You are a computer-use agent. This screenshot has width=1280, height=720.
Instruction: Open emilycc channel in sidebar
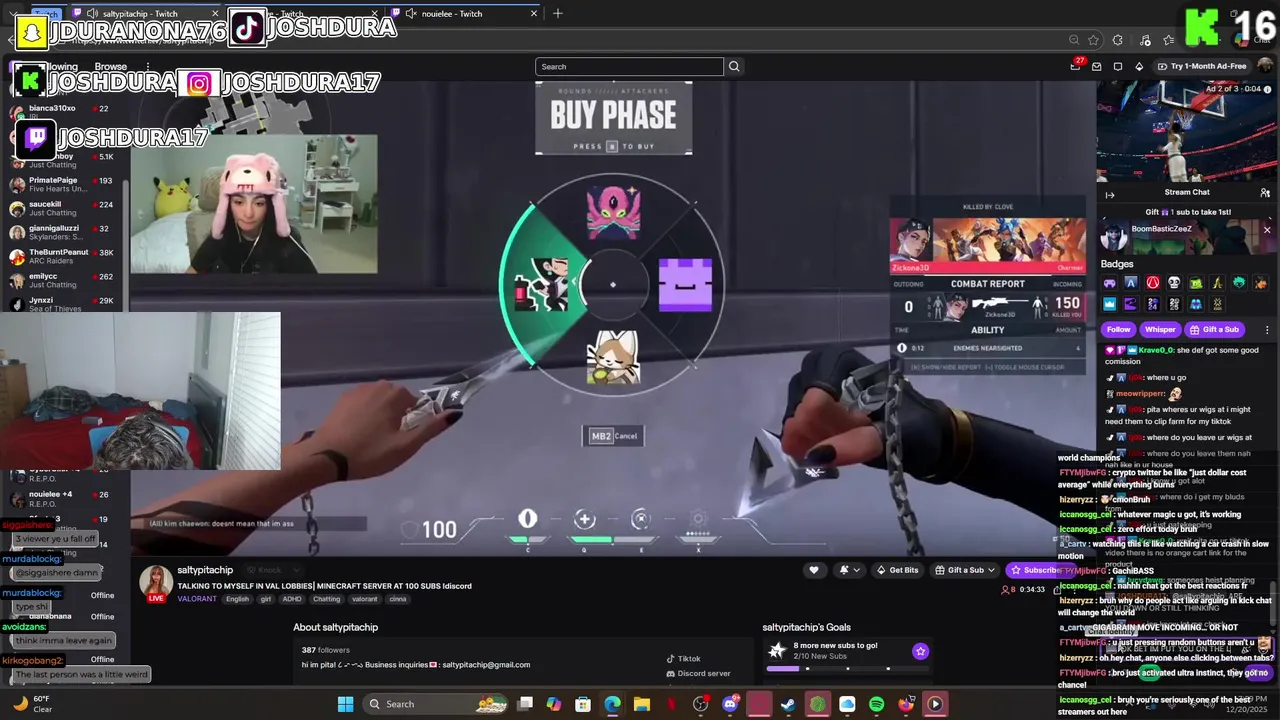(x=66, y=281)
